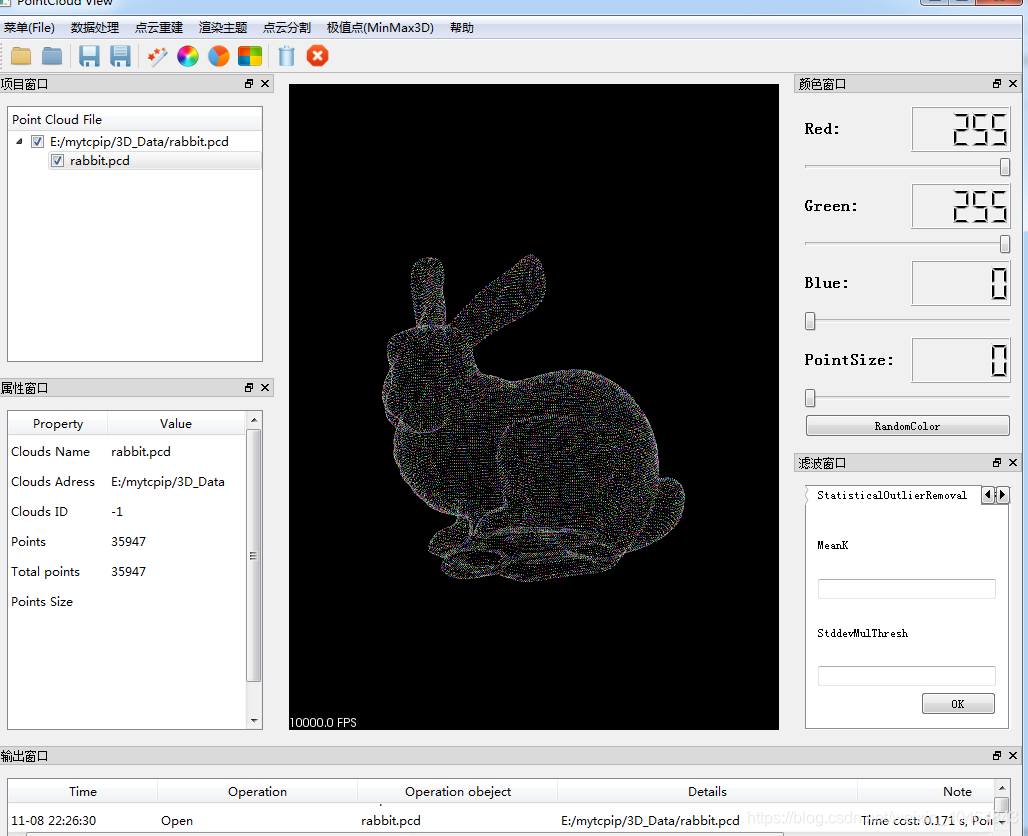
Task: Open the 帮助 menu
Action: [462, 28]
